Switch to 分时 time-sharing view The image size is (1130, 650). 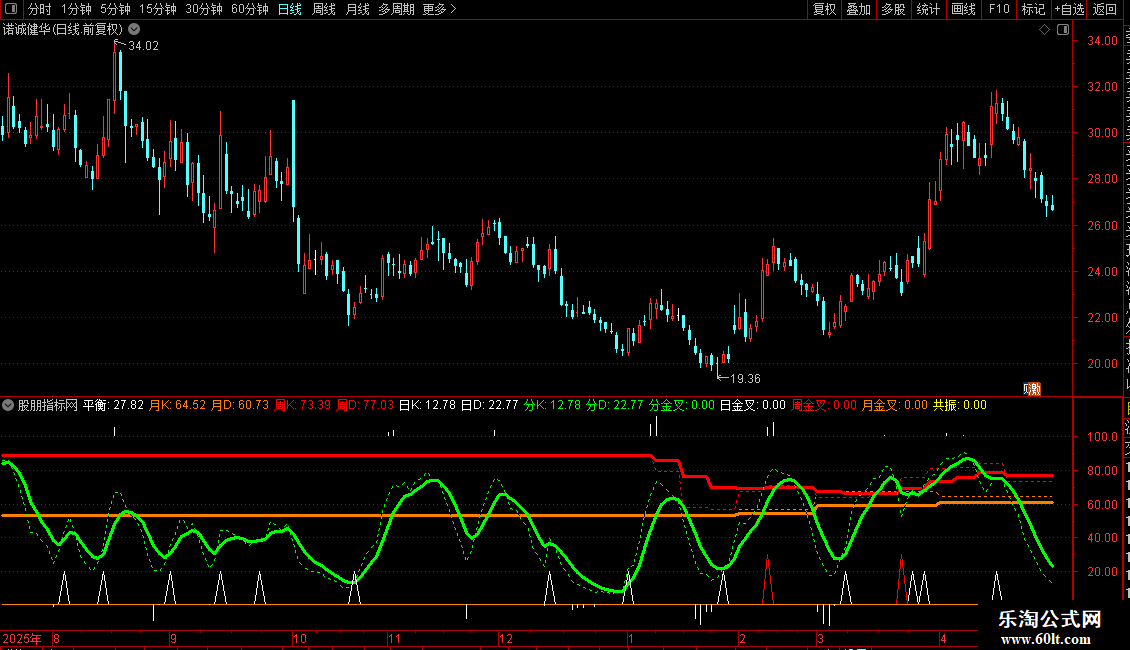point(40,9)
